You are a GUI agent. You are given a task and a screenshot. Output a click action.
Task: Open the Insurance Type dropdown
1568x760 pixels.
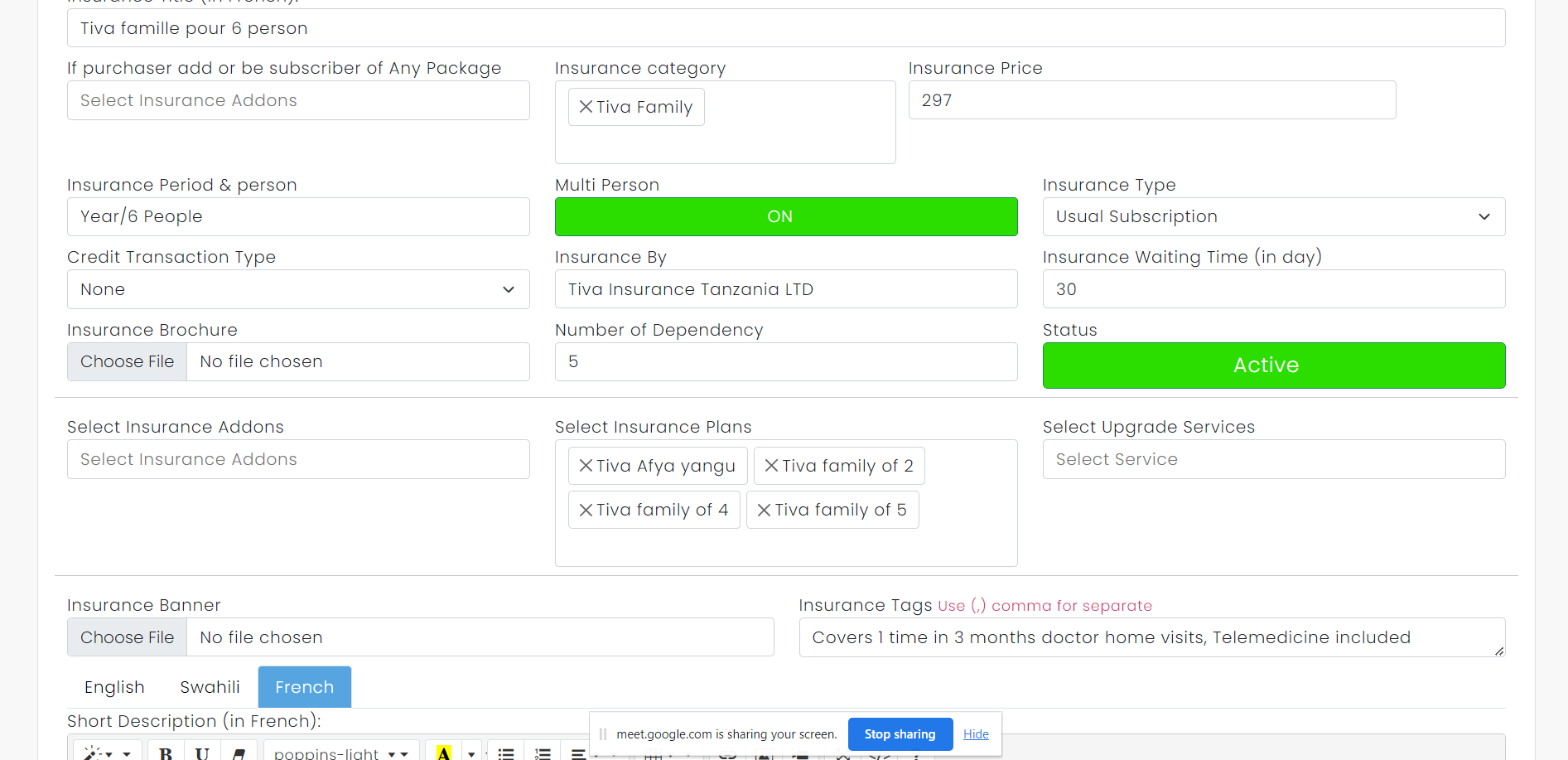click(x=1273, y=216)
